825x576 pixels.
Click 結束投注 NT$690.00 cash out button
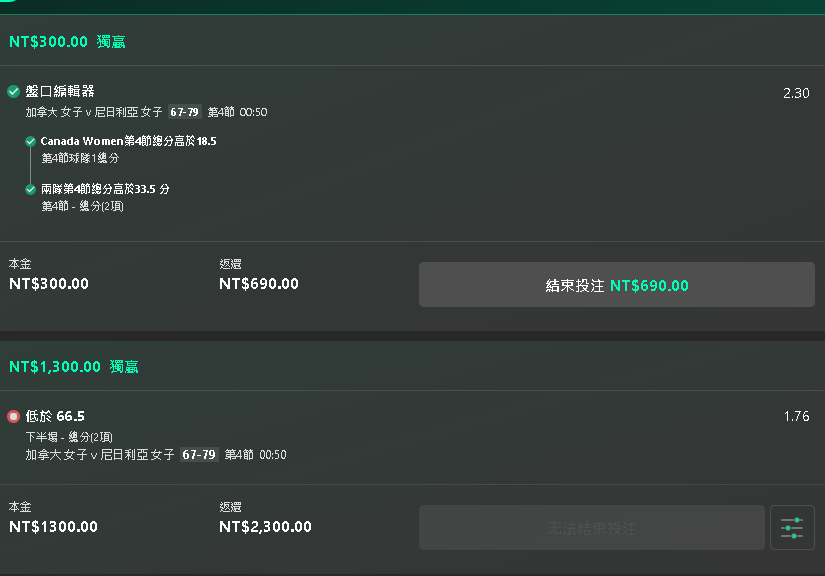tap(617, 285)
